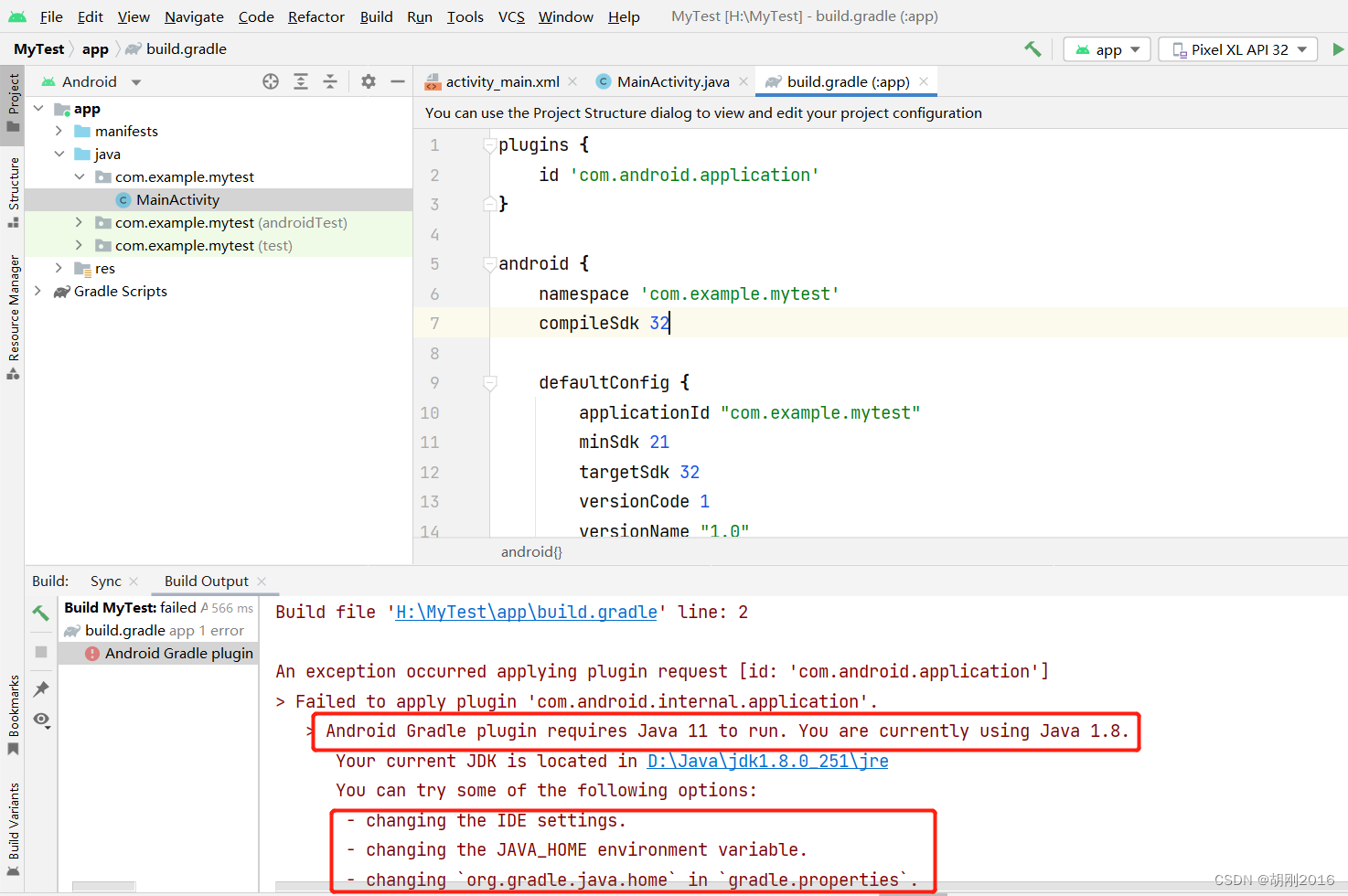Expand com.example.mytest (test) package

click(x=80, y=245)
